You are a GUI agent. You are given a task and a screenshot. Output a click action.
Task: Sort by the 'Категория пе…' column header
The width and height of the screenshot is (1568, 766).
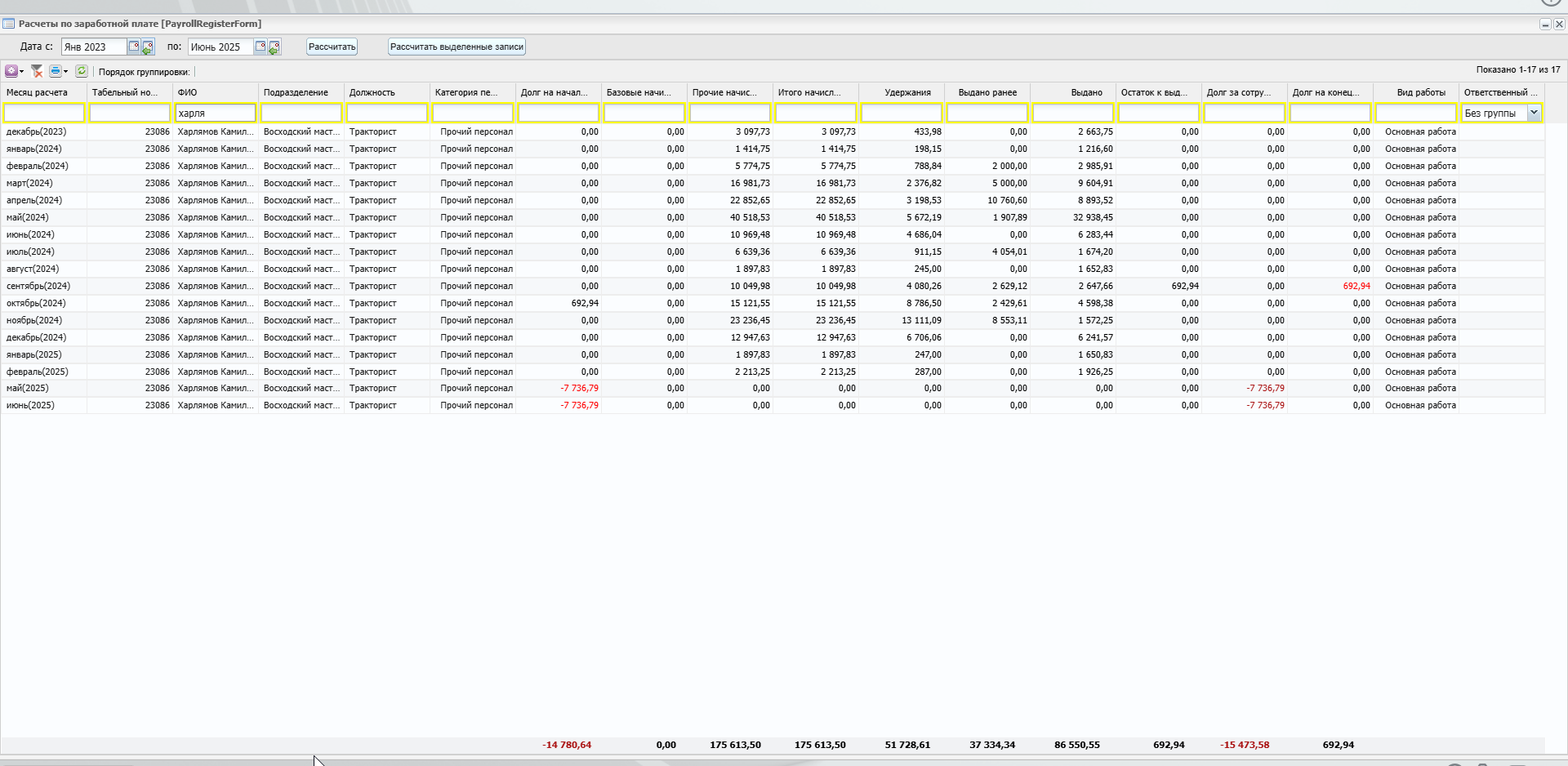[473, 92]
